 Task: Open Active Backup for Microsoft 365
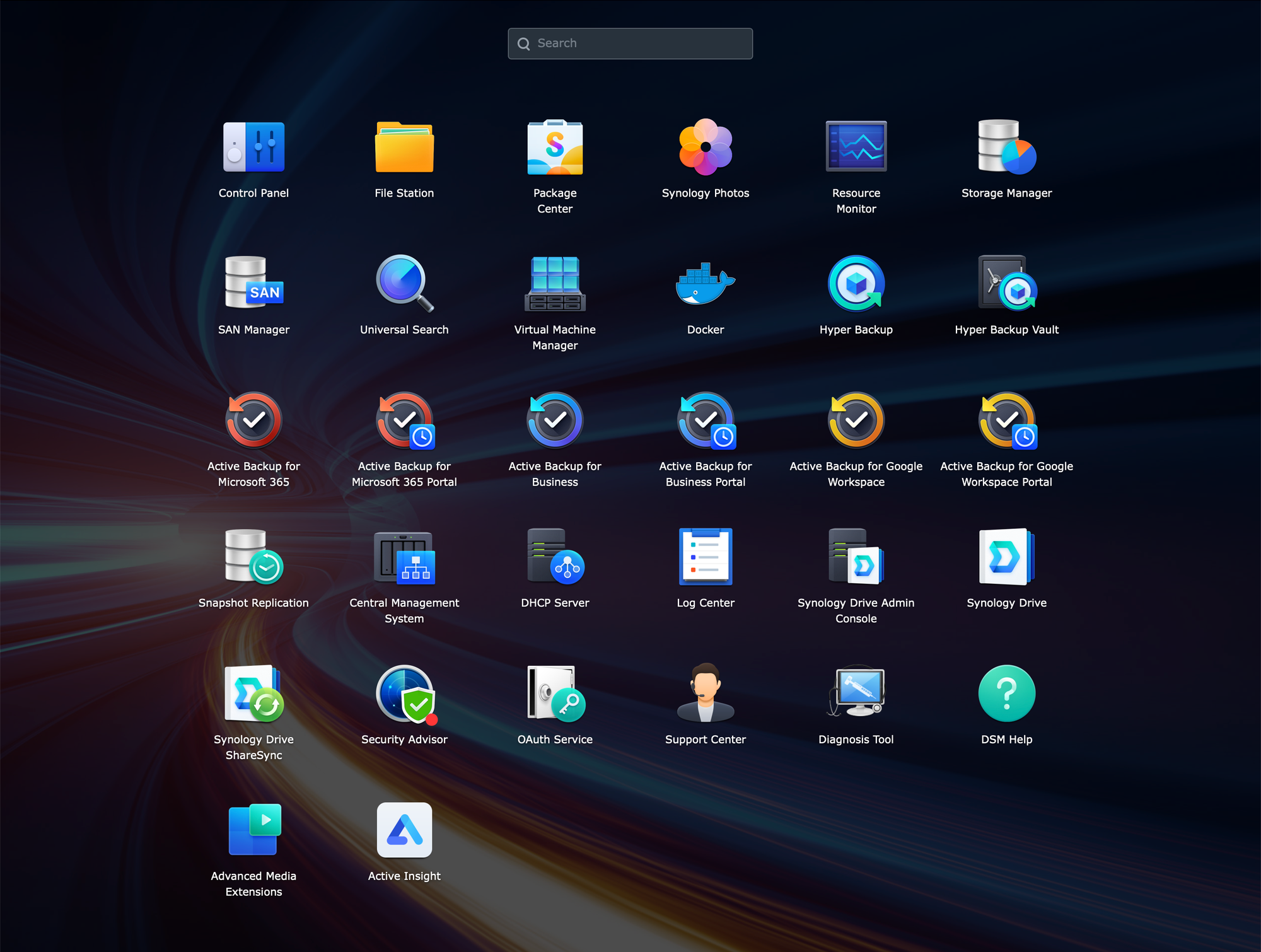[x=253, y=420]
